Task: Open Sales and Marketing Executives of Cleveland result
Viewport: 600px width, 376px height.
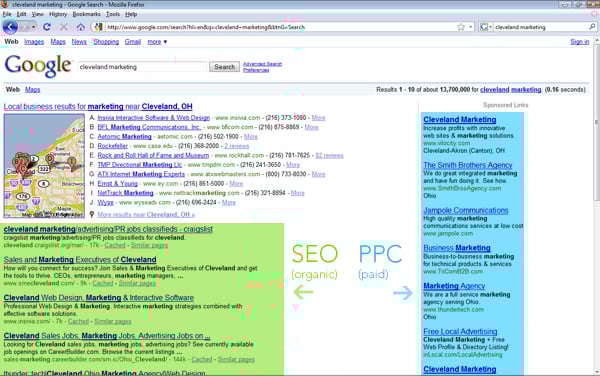Action: coord(80,259)
